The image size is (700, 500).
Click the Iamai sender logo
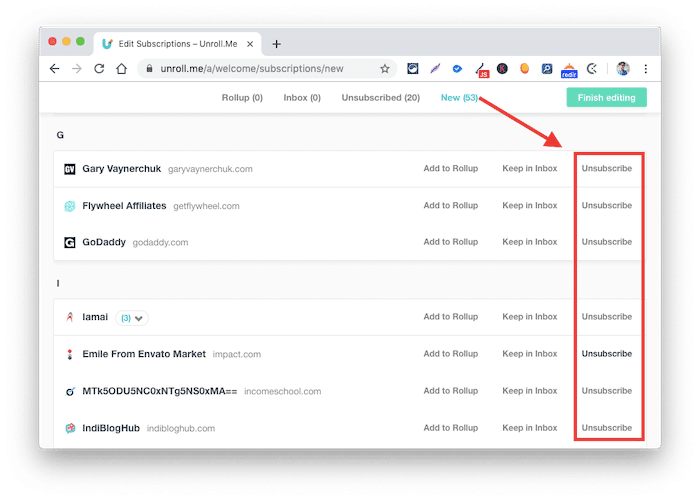(x=70, y=317)
